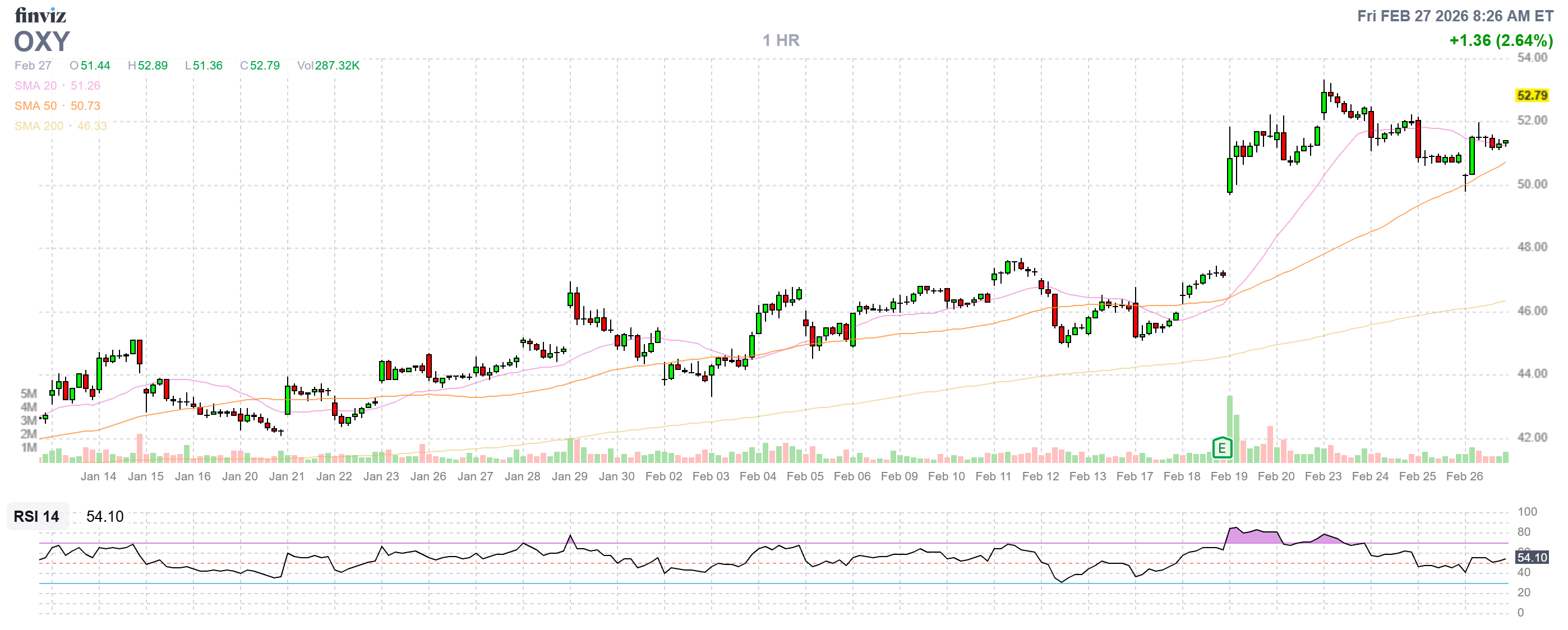Click the Jan 14 date axis label

point(98,477)
